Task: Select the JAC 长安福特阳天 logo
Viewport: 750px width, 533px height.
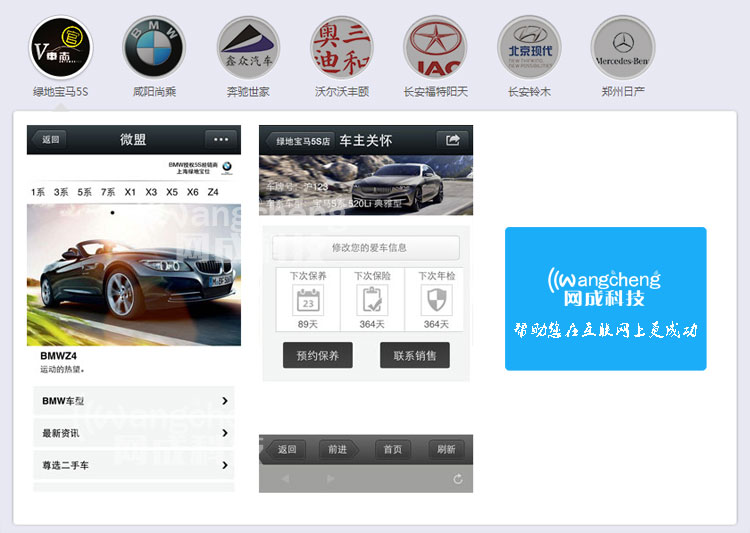Action: point(435,47)
